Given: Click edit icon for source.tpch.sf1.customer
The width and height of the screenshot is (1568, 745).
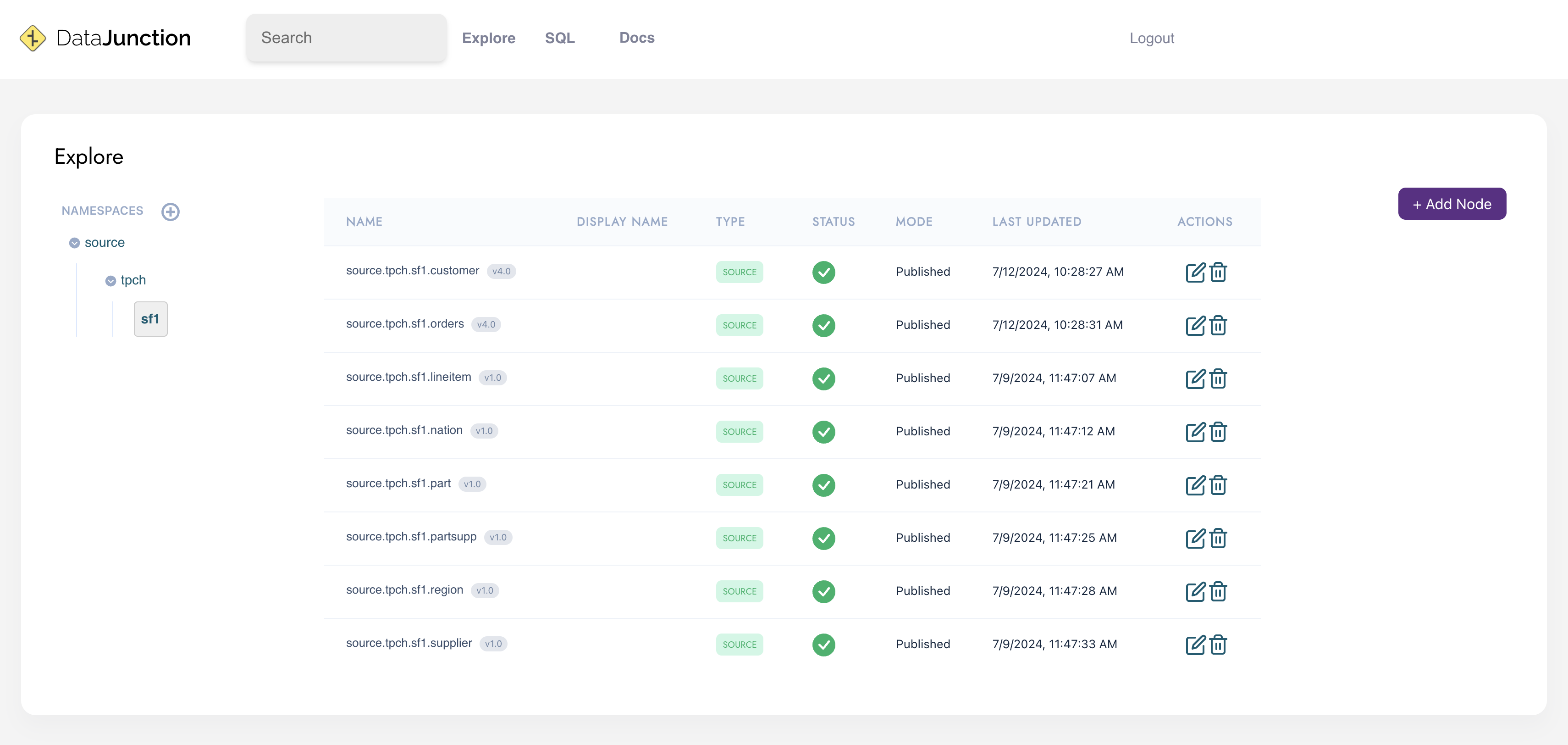Looking at the screenshot, I should click(1195, 272).
